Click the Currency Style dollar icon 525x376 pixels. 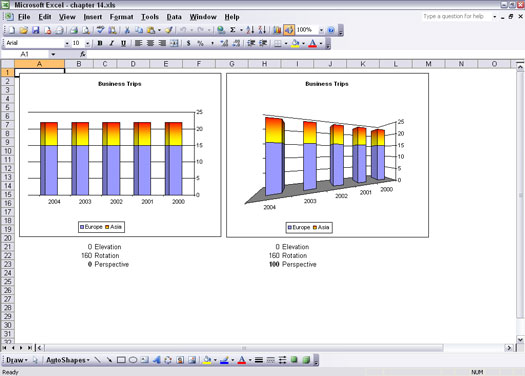(189, 43)
